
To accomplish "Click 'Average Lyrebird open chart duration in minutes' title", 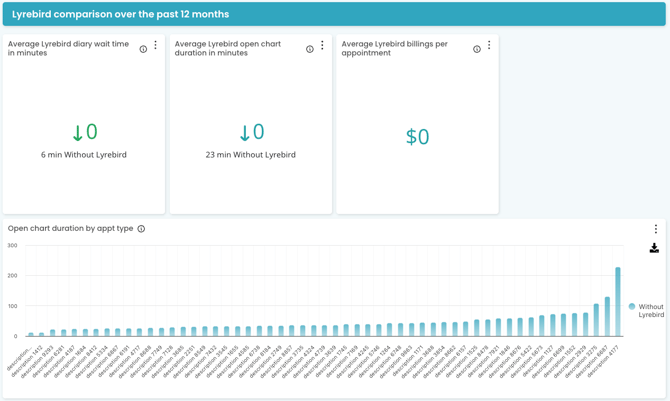I will [228, 48].
